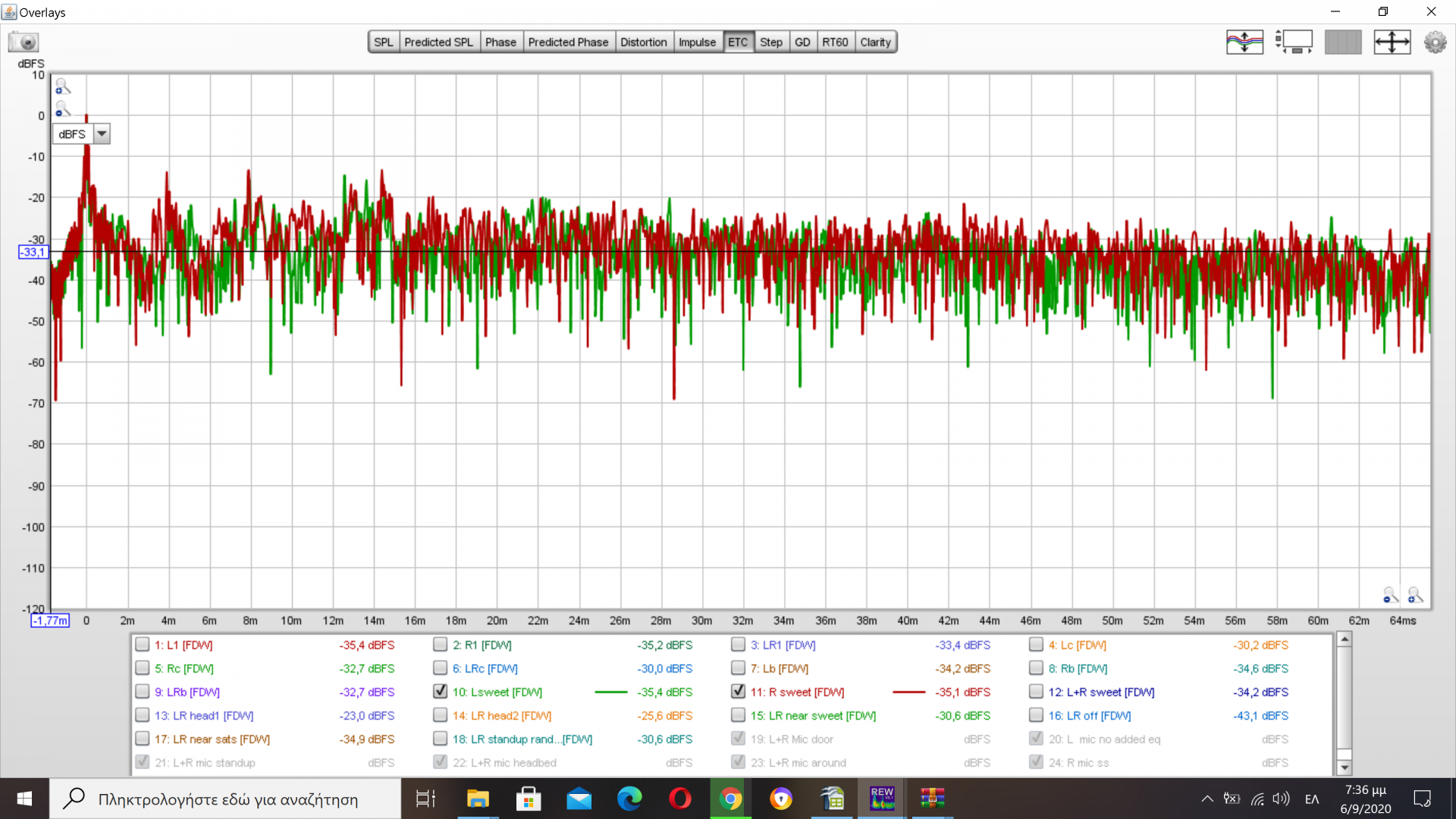Open File Explorer from taskbar
The width and height of the screenshot is (1456, 819).
tap(478, 799)
